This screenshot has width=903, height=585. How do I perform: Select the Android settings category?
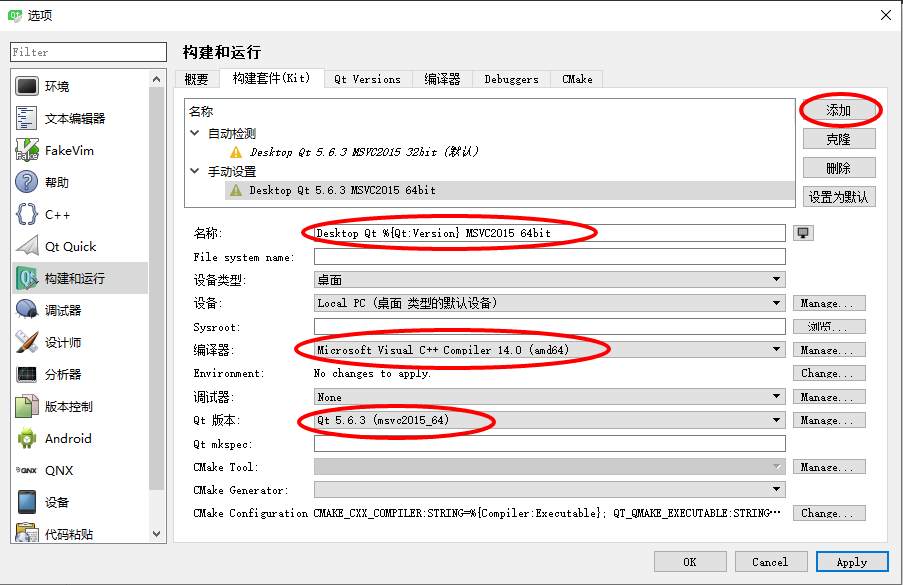point(67,439)
